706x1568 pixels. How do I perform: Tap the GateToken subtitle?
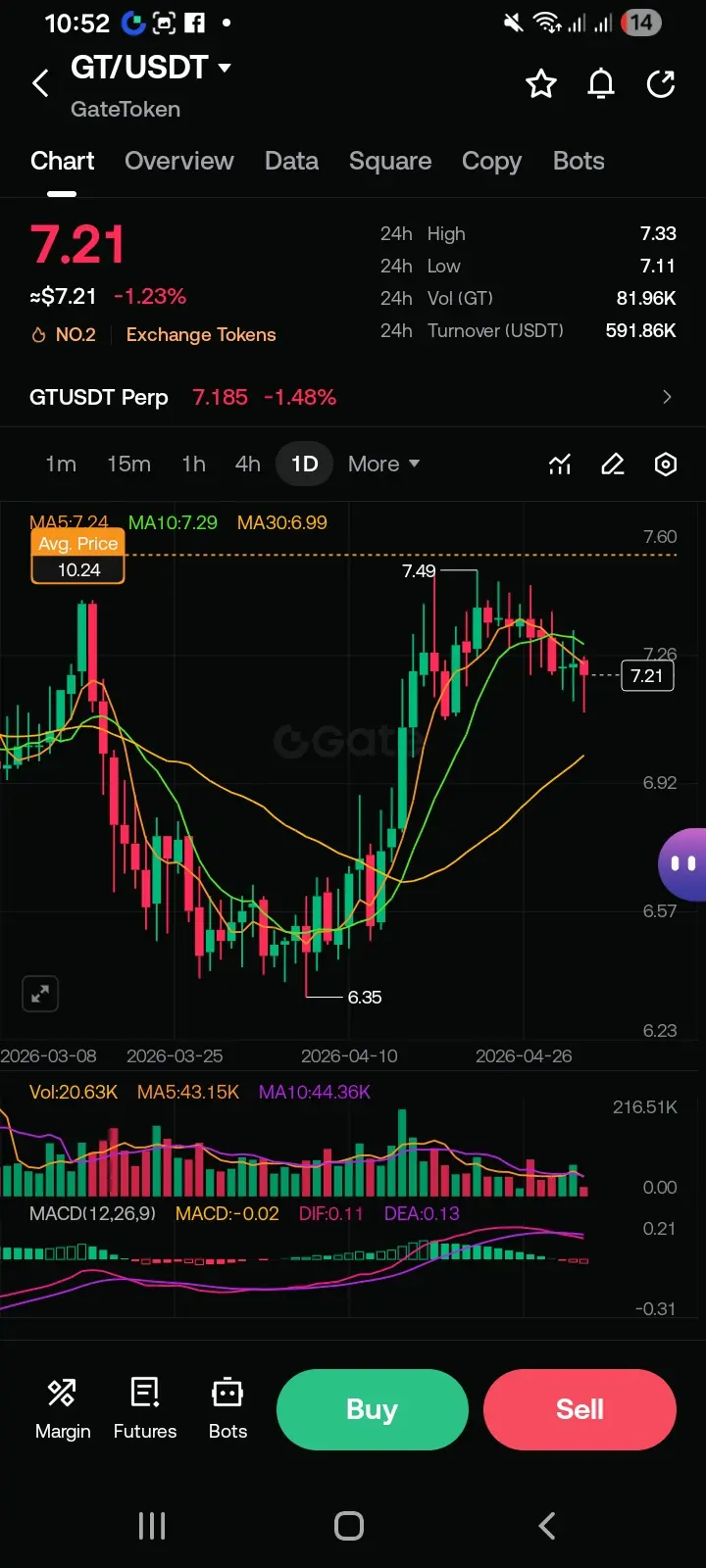pyautogui.click(x=126, y=109)
